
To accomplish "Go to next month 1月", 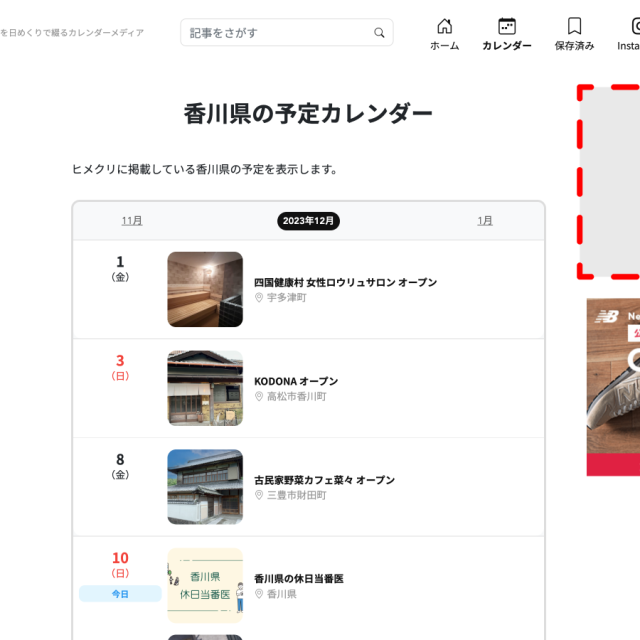I will click(485, 221).
